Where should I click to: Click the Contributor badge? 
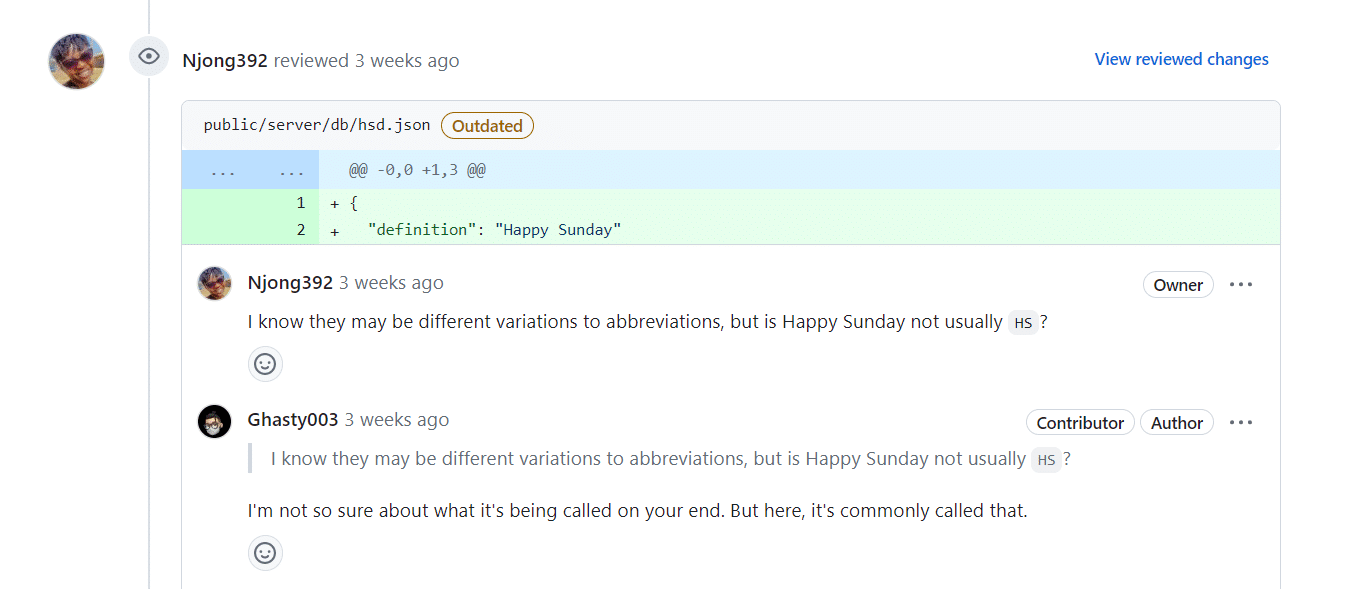(x=1080, y=423)
